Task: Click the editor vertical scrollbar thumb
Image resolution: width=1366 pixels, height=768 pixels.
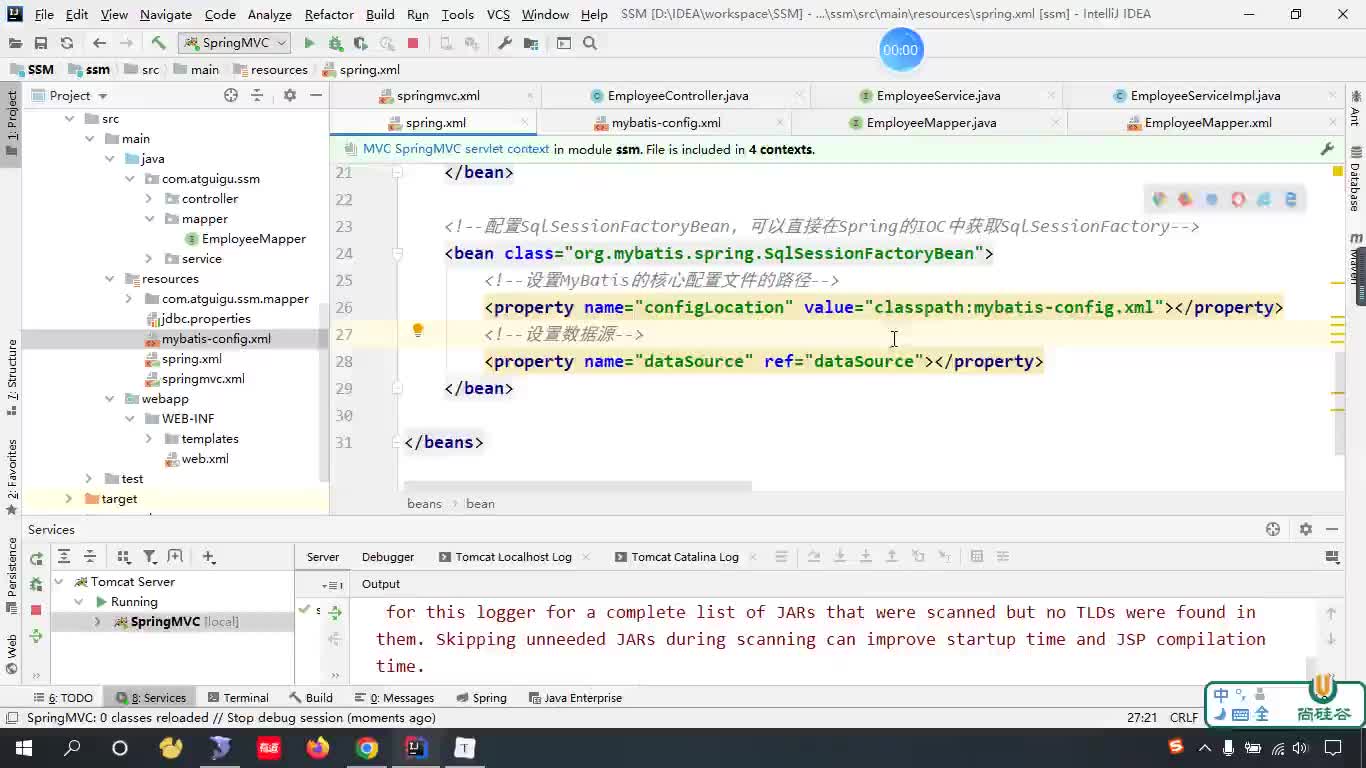Action: pyautogui.click(x=1340, y=402)
